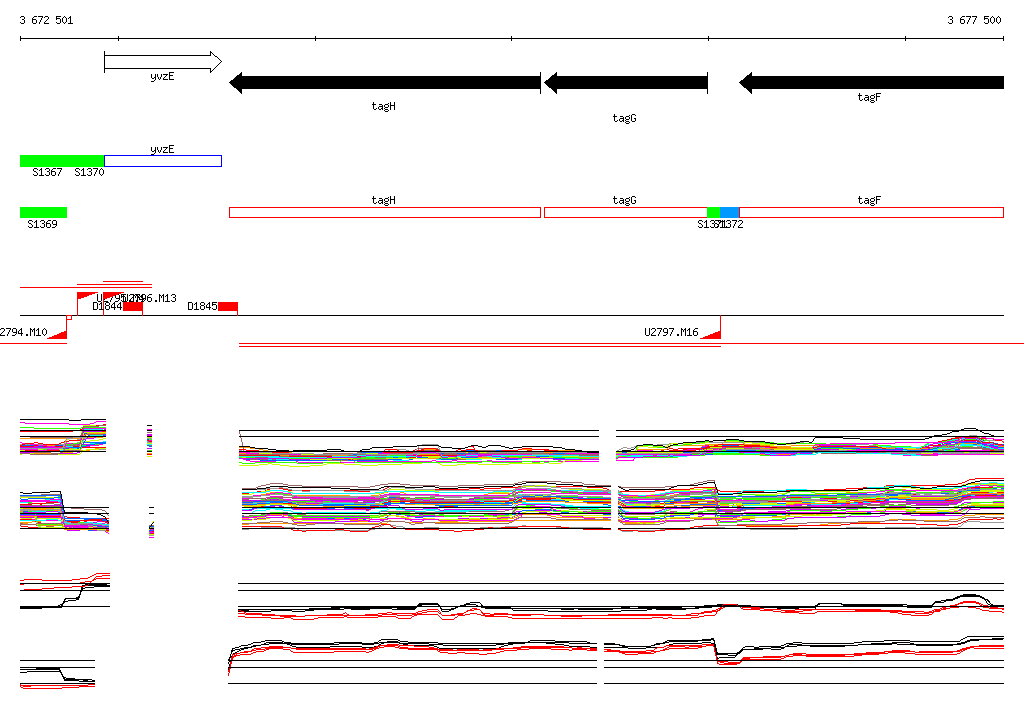Click yvzE label above blue-outlined box
This screenshot has height=714, width=1024.
click(162, 149)
